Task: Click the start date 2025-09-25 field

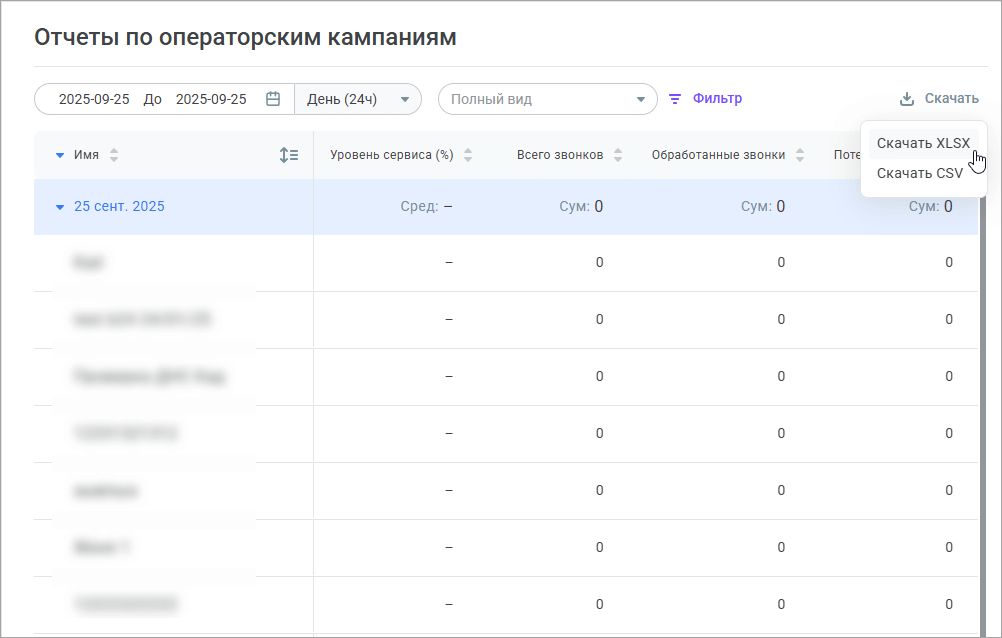Action: pos(94,99)
